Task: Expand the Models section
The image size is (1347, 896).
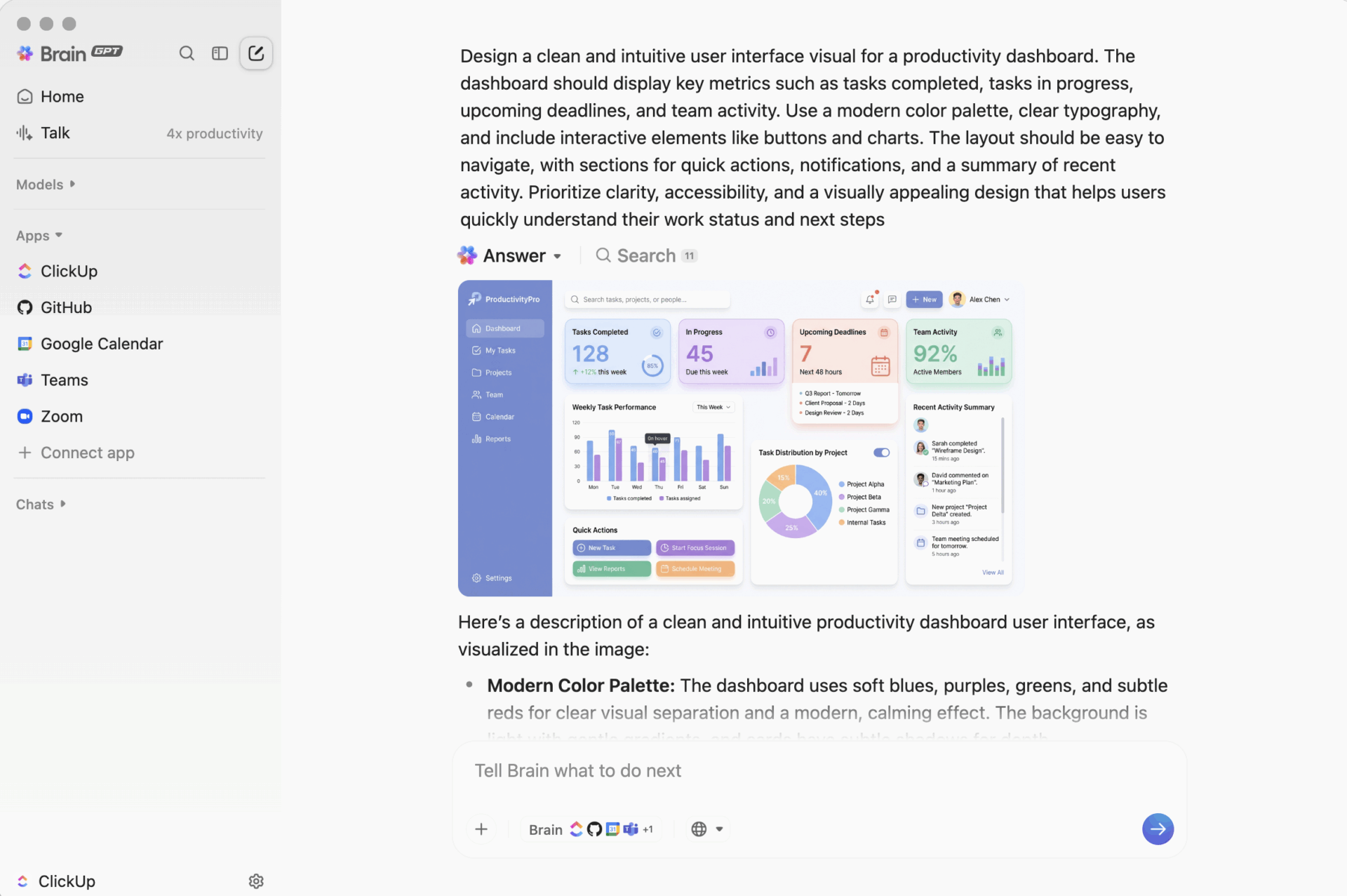Action: 46,185
